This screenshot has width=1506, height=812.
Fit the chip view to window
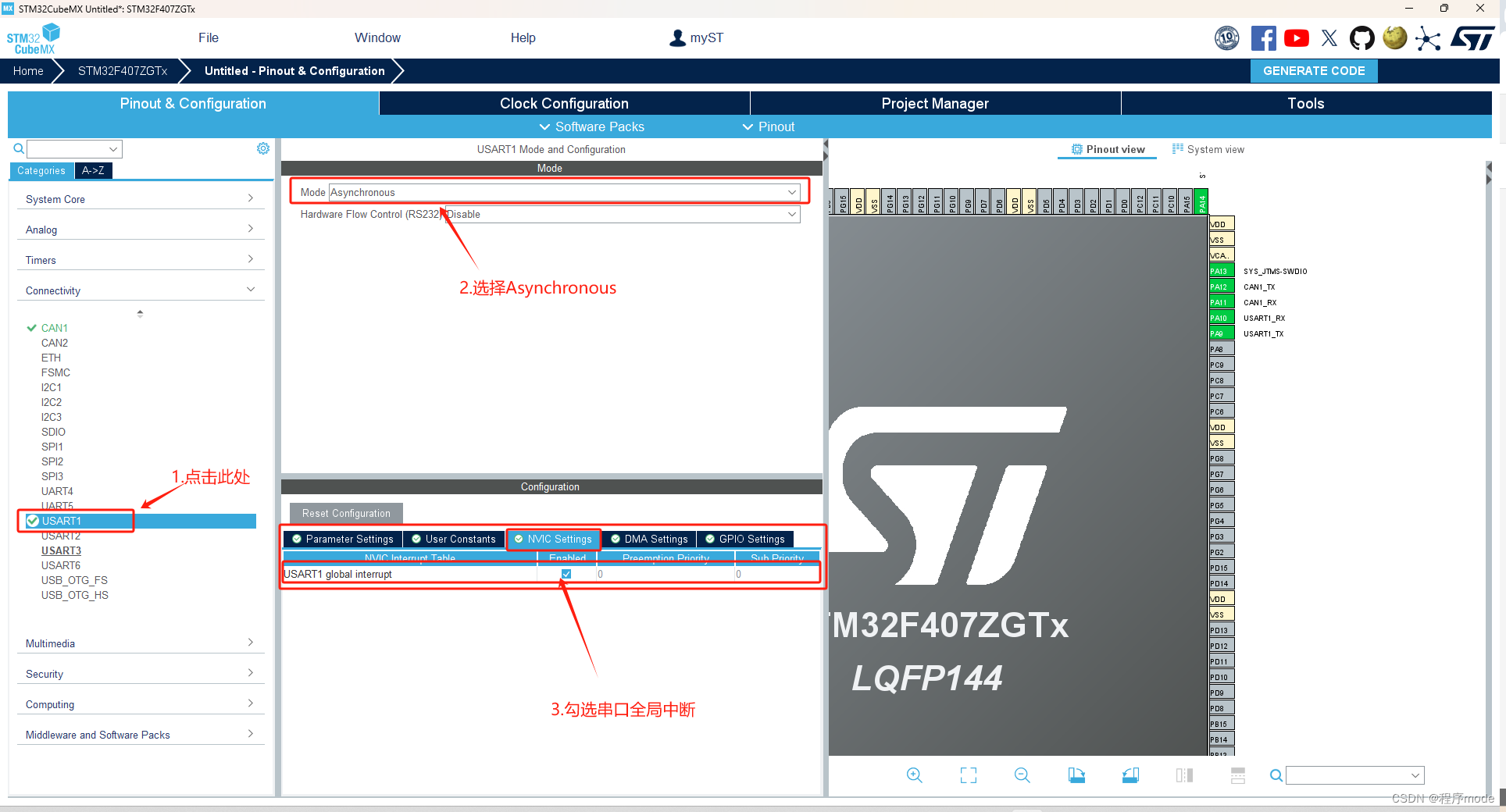tap(969, 775)
